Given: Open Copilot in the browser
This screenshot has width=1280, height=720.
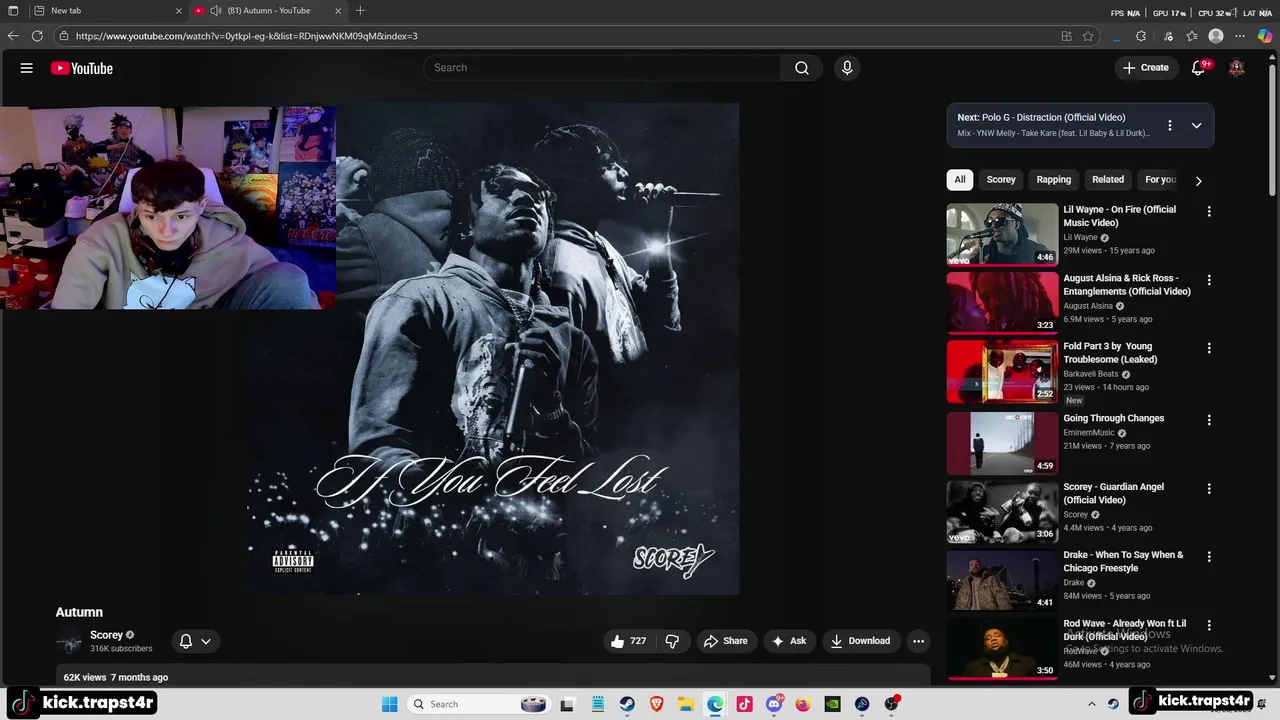Looking at the screenshot, I should [x=1265, y=36].
